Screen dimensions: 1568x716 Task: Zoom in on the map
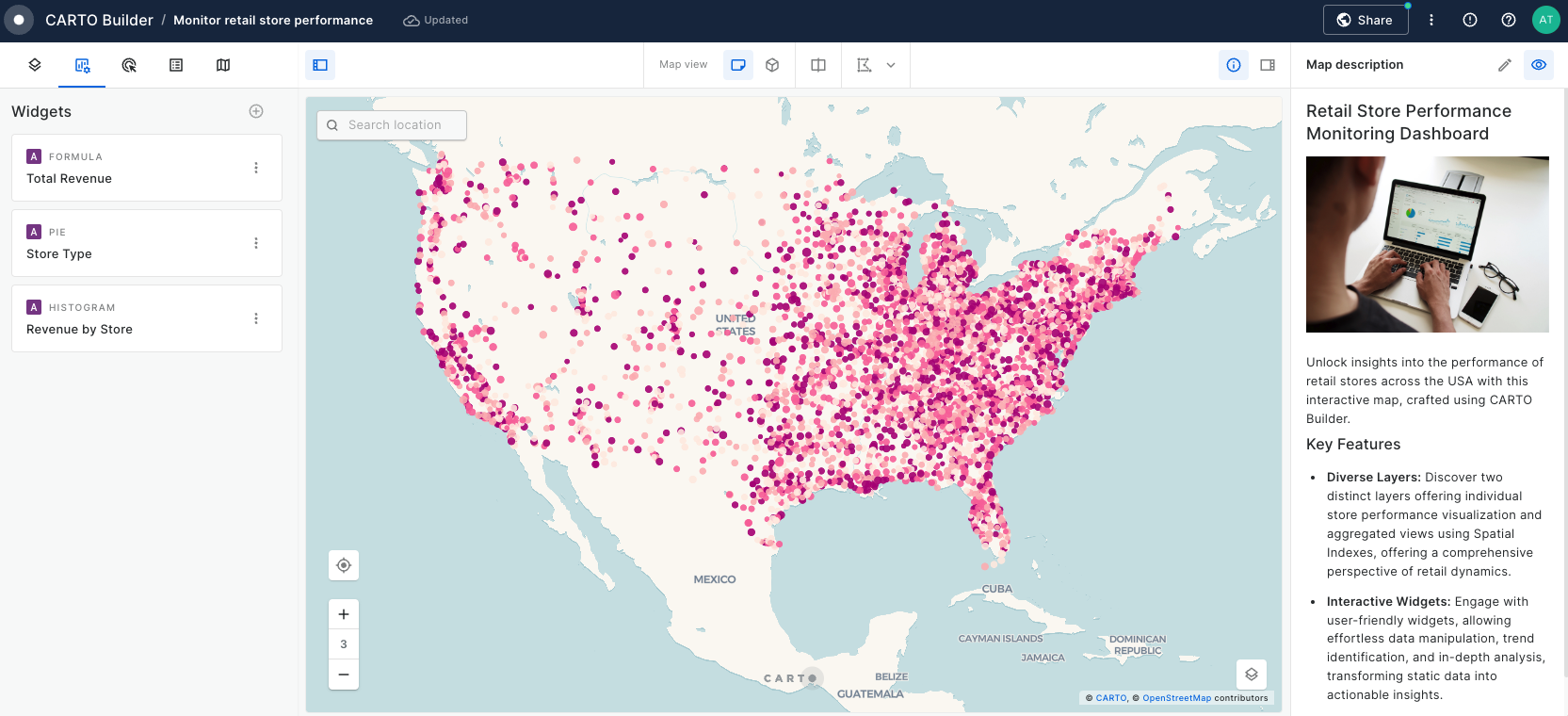tap(344, 614)
